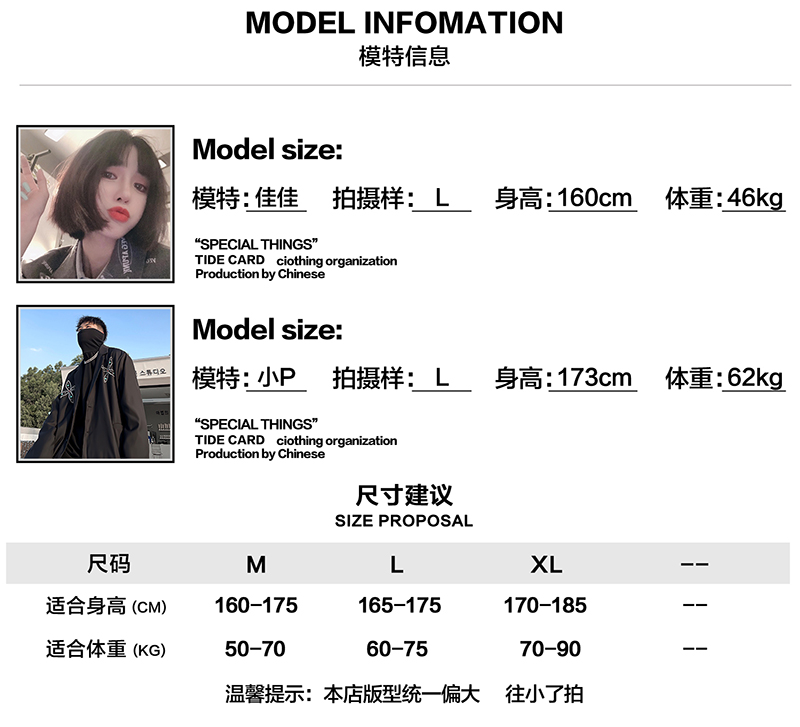This screenshot has height=727, width=800.
Task: Click model name 小P
Action: pyautogui.click(x=277, y=378)
